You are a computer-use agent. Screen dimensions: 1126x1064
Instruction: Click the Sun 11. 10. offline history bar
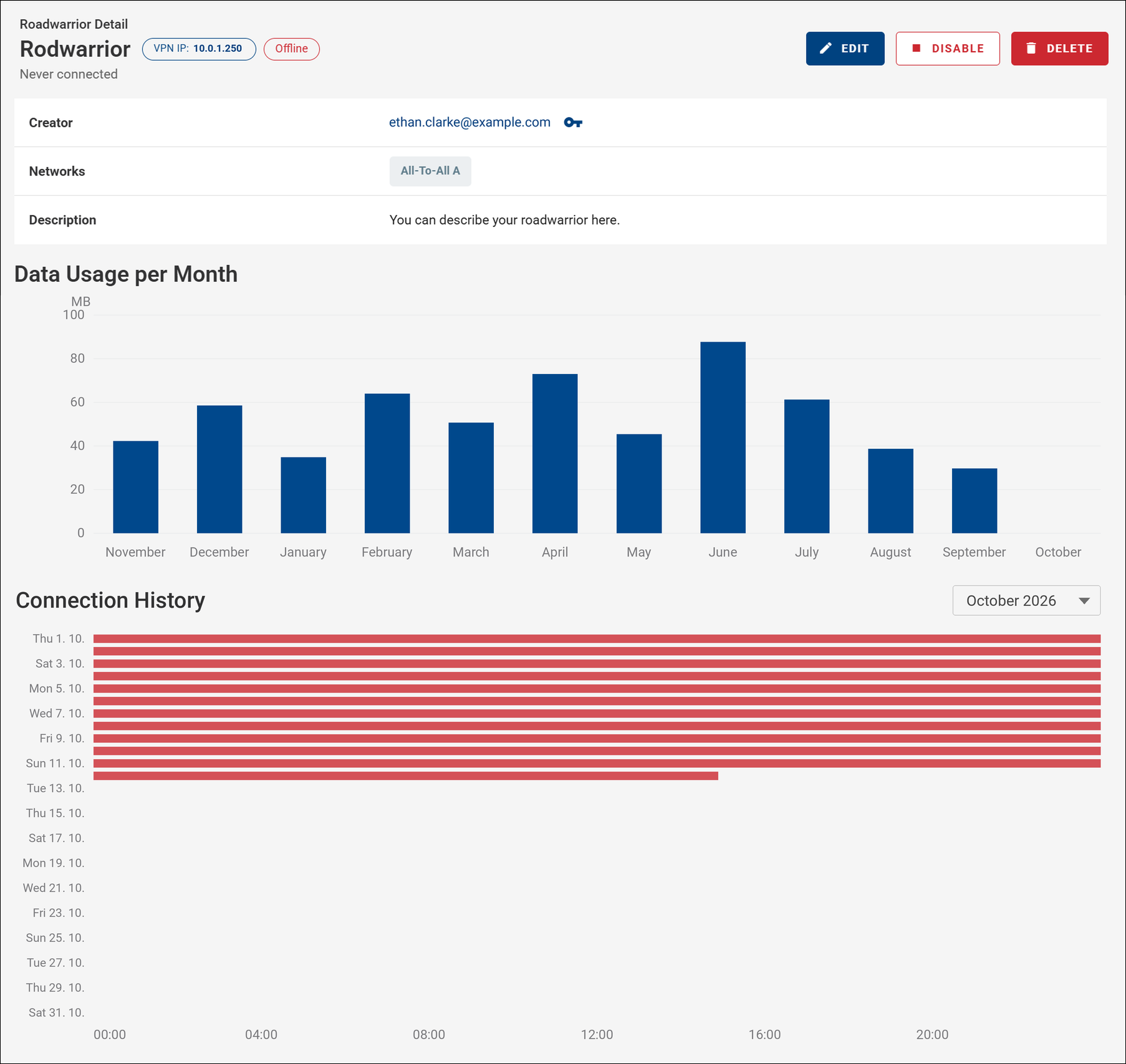597,763
